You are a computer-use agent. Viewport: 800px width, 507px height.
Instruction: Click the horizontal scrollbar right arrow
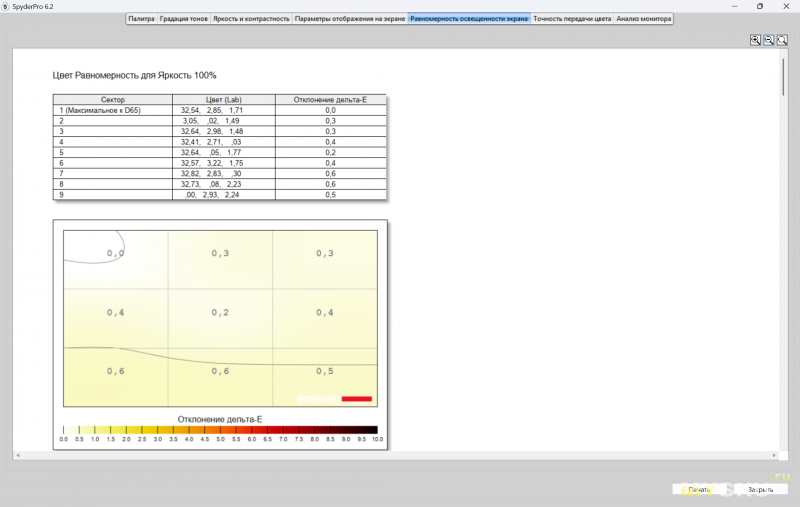click(x=774, y=456)
